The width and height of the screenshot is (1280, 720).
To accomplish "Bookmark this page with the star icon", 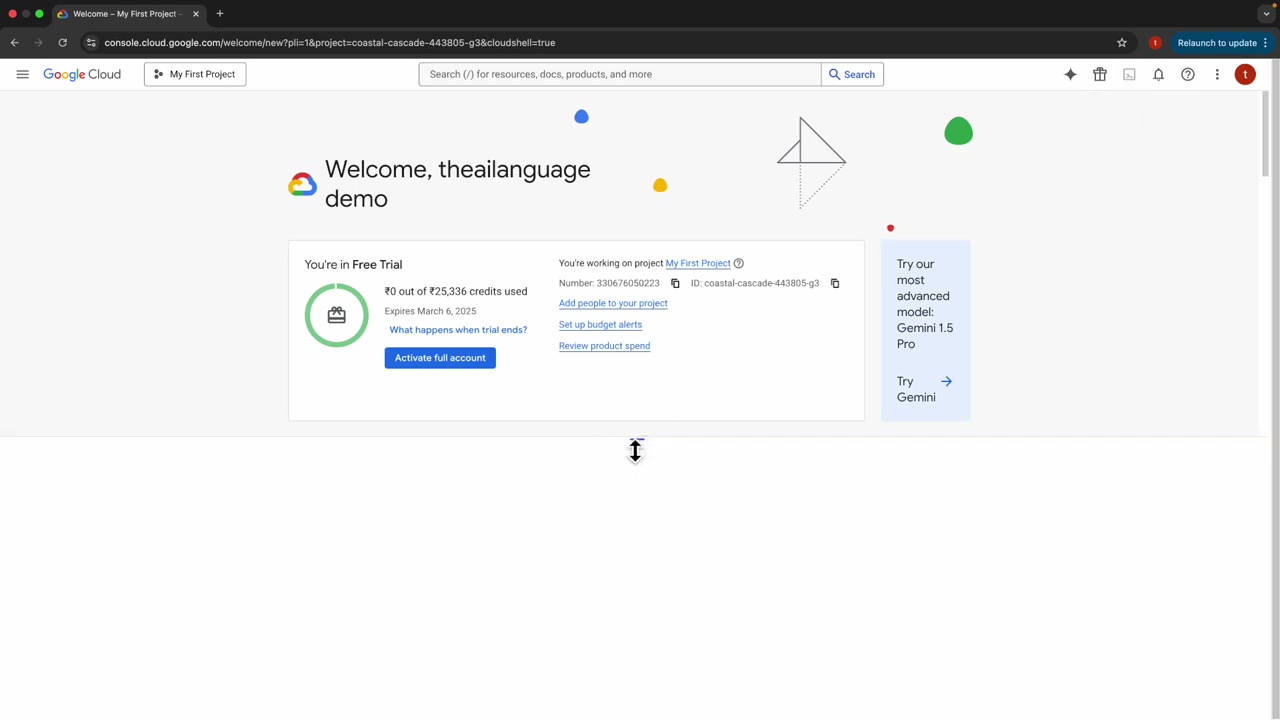I will (1122, 43).
